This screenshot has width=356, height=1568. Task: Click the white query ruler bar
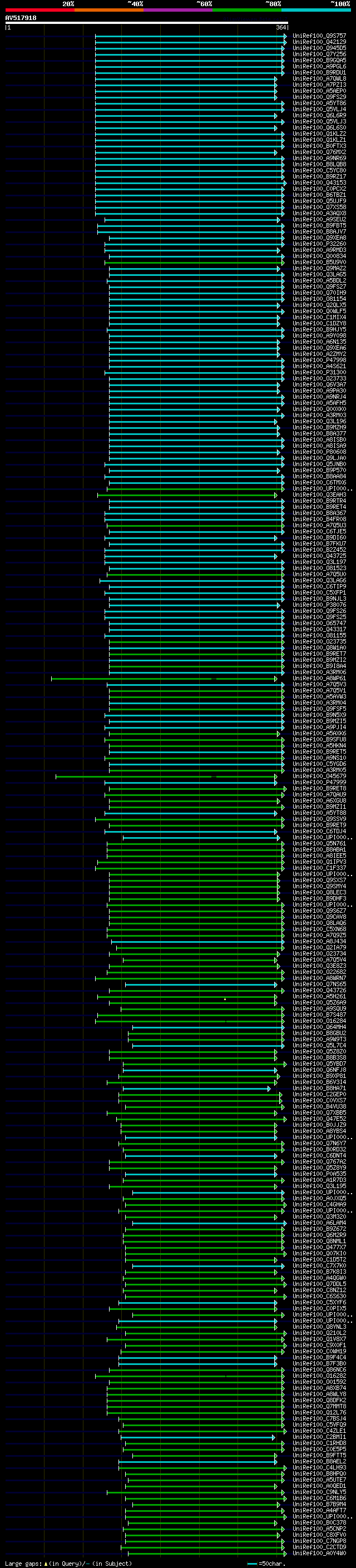point(147,23)
